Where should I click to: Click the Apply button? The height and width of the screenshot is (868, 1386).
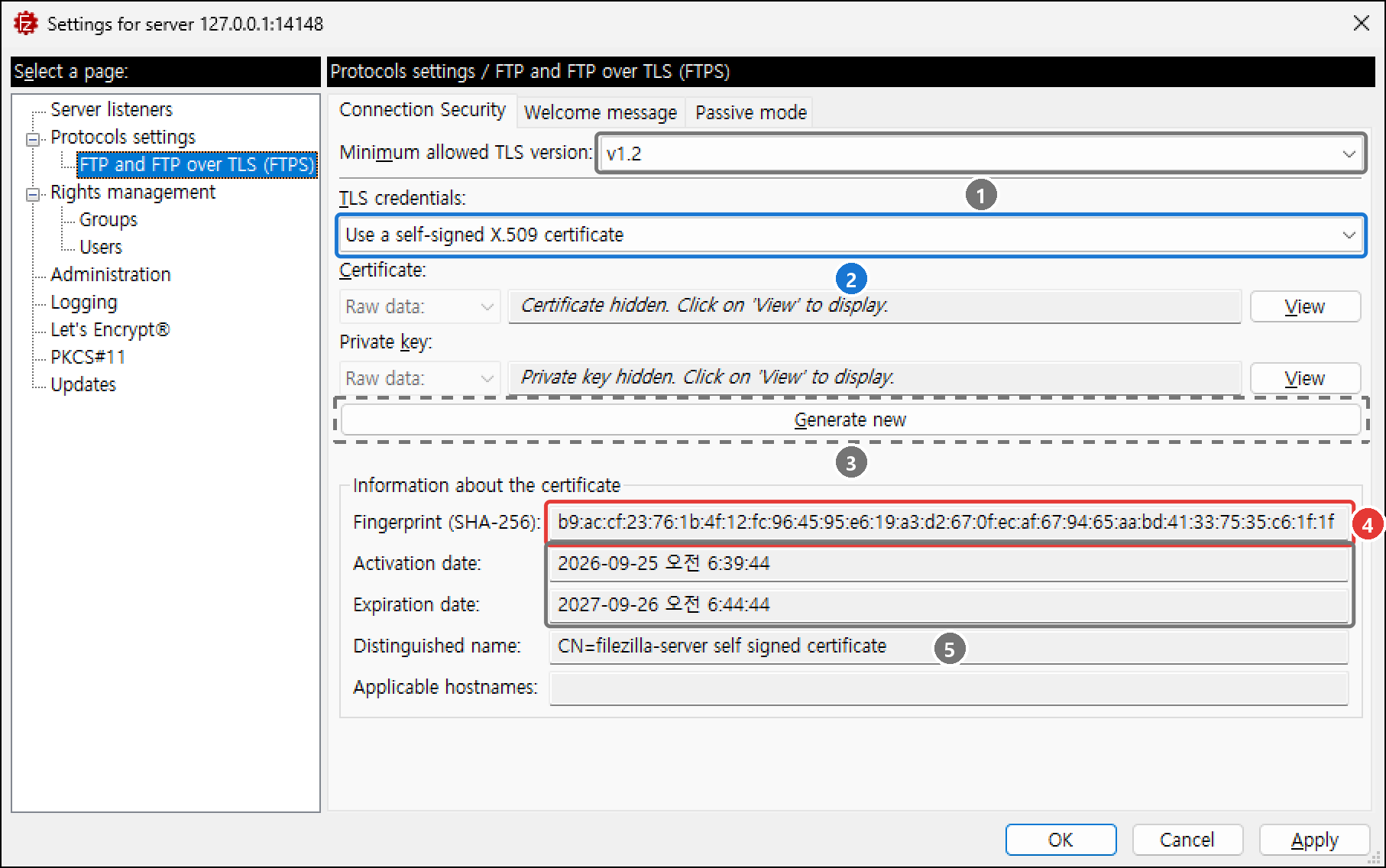[x=1314, y=840]
